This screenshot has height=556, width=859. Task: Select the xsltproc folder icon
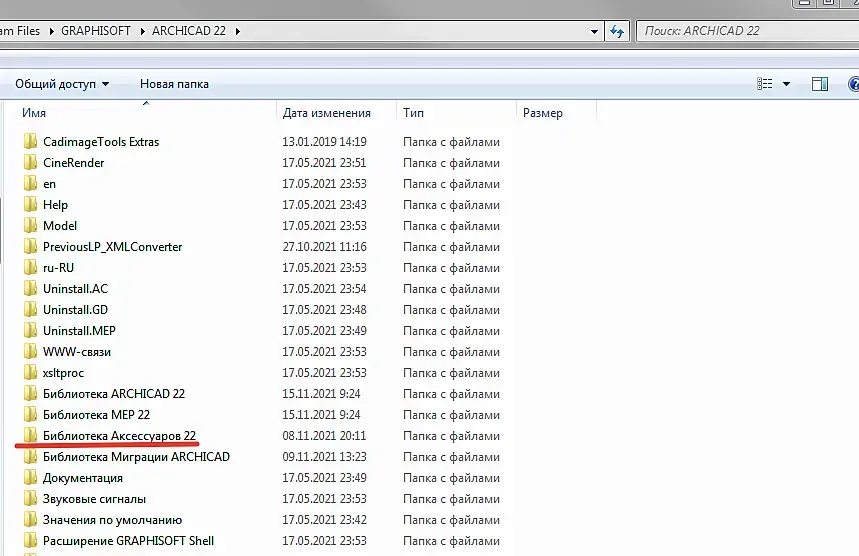point(31,372)
